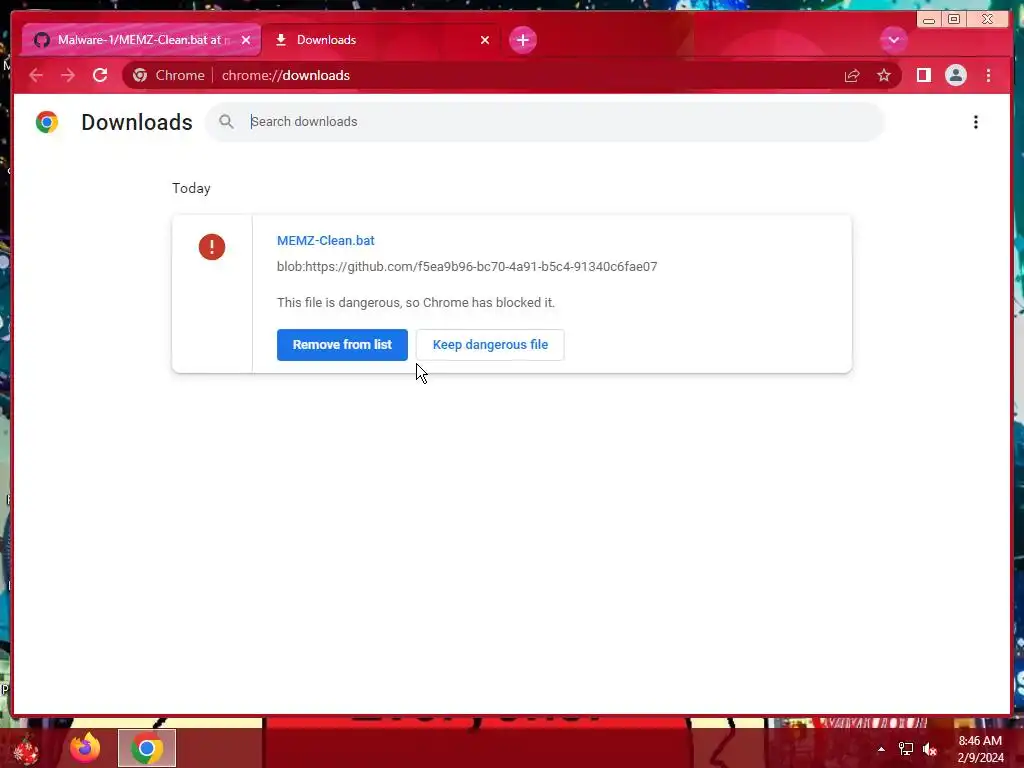Image resolution: width=1024 pixels, height=768 pixels.
Task: Reload the downloads page
Action: [100, 75]
